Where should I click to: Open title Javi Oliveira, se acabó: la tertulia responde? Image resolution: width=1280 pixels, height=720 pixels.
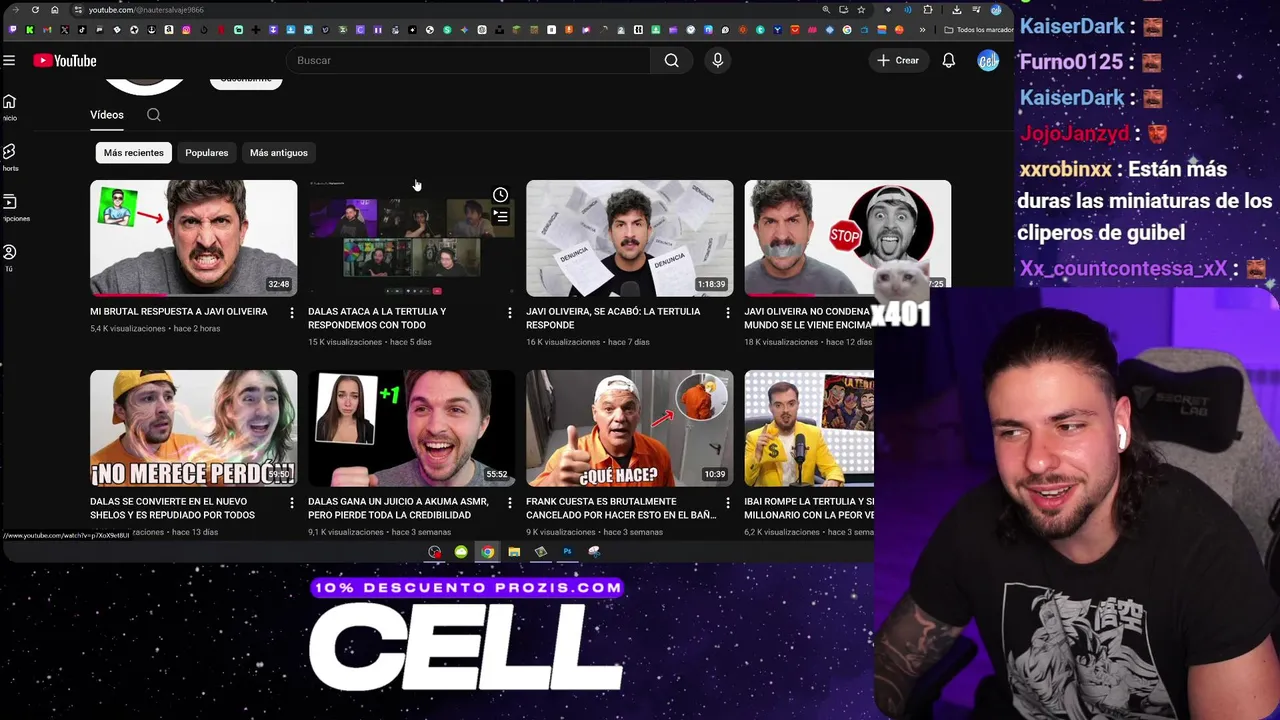tap(612, 318)
